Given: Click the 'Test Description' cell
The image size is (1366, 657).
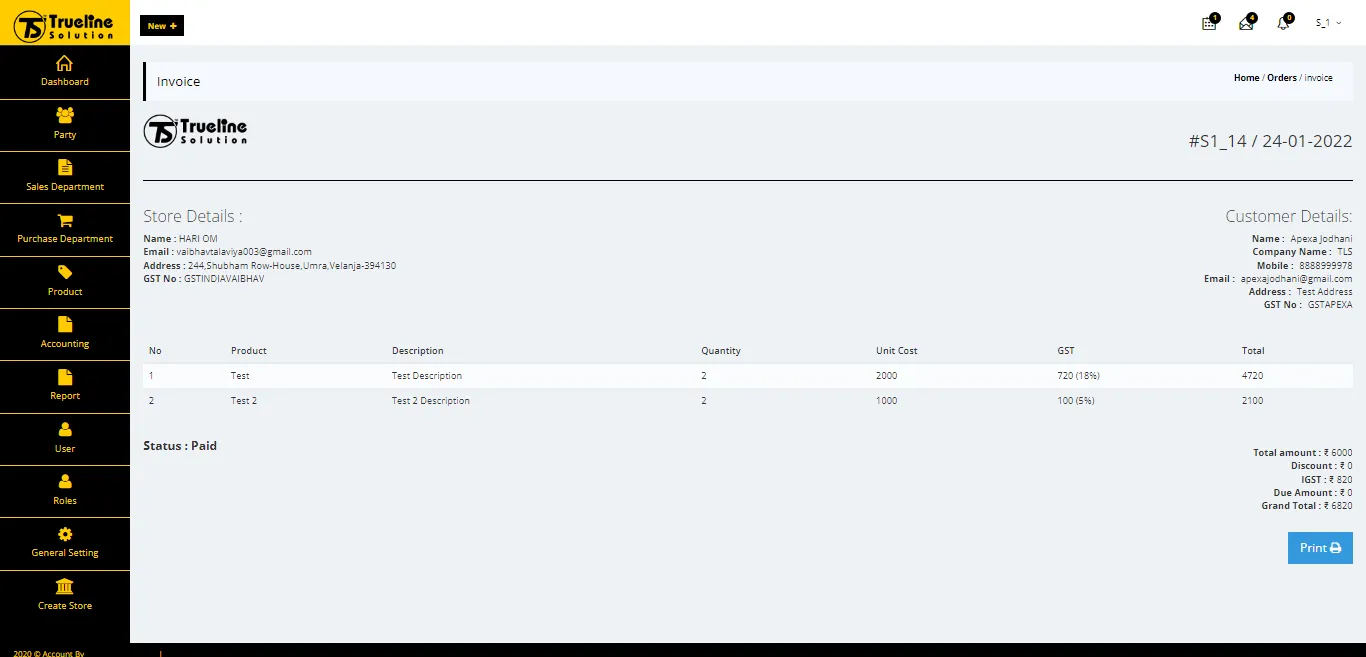Looking at the screenshot, I should pos(427,376).
